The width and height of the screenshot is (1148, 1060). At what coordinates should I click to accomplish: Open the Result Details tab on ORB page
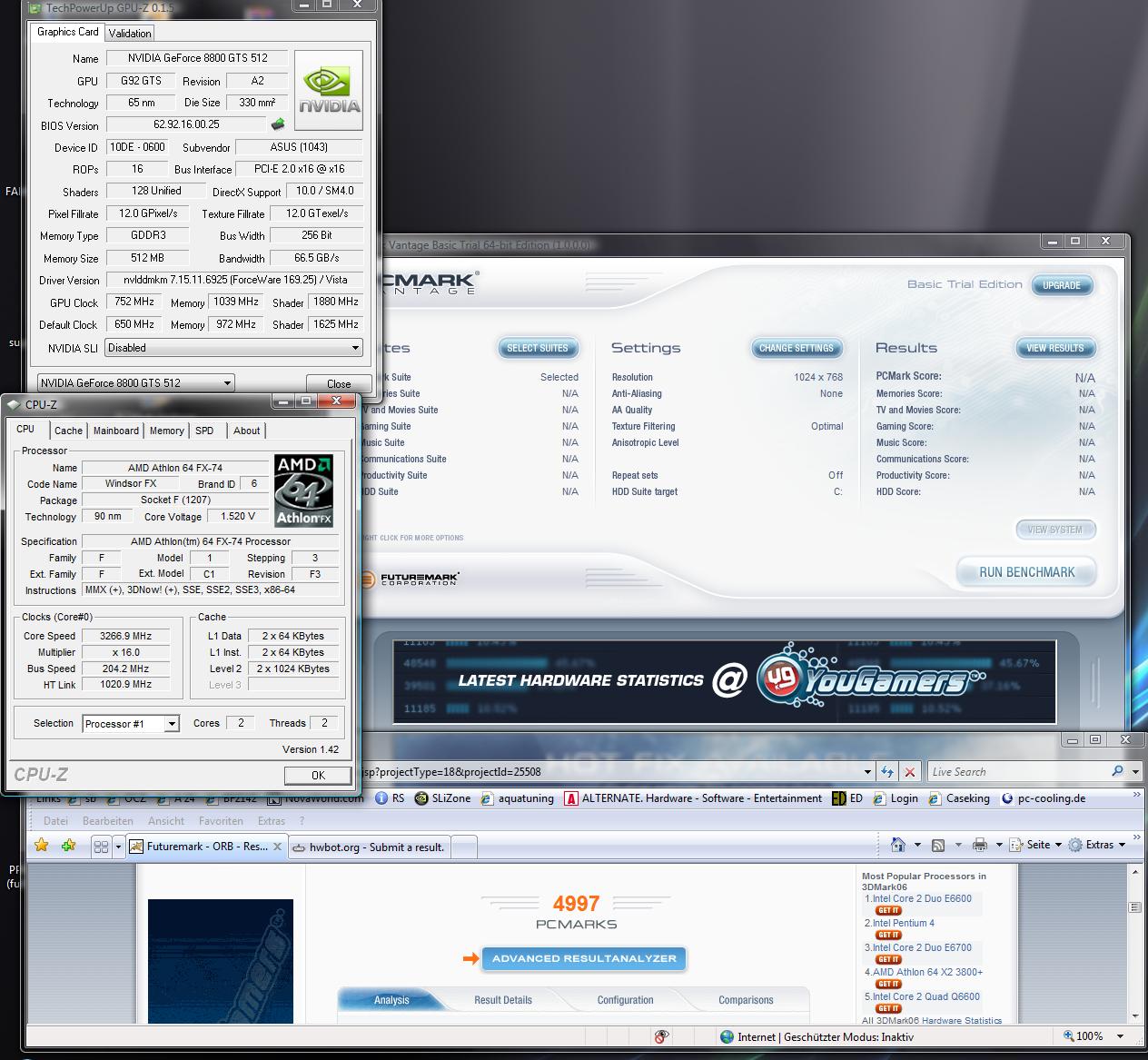coord(503,1000)
